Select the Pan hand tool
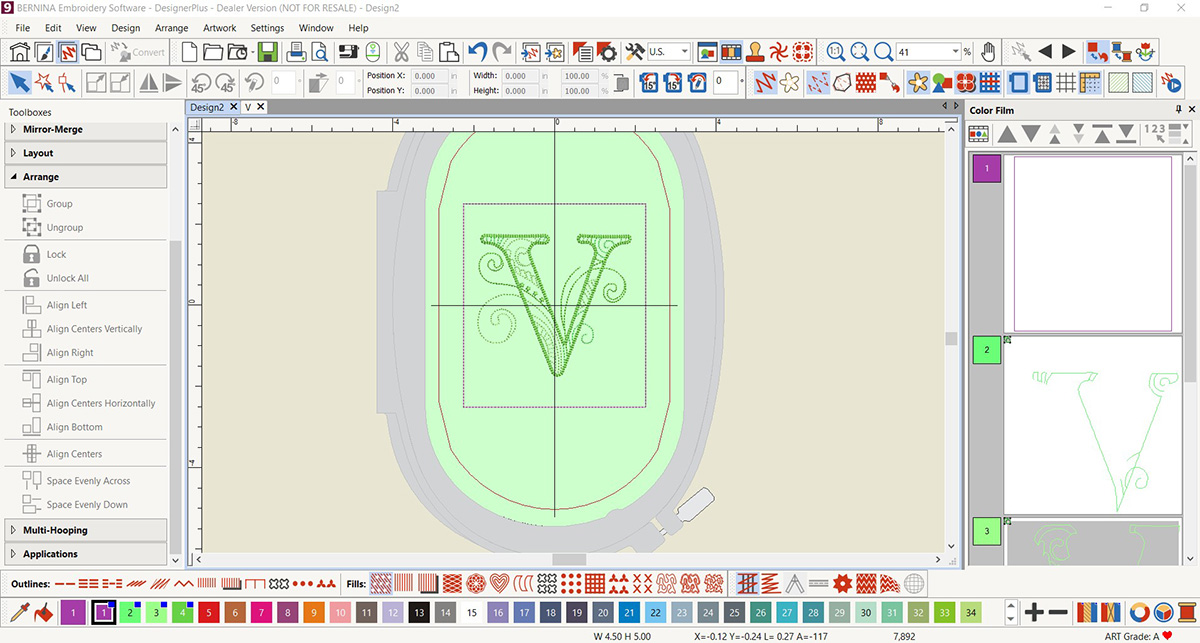The image size is (1200, 643). (x=988, y=51)
